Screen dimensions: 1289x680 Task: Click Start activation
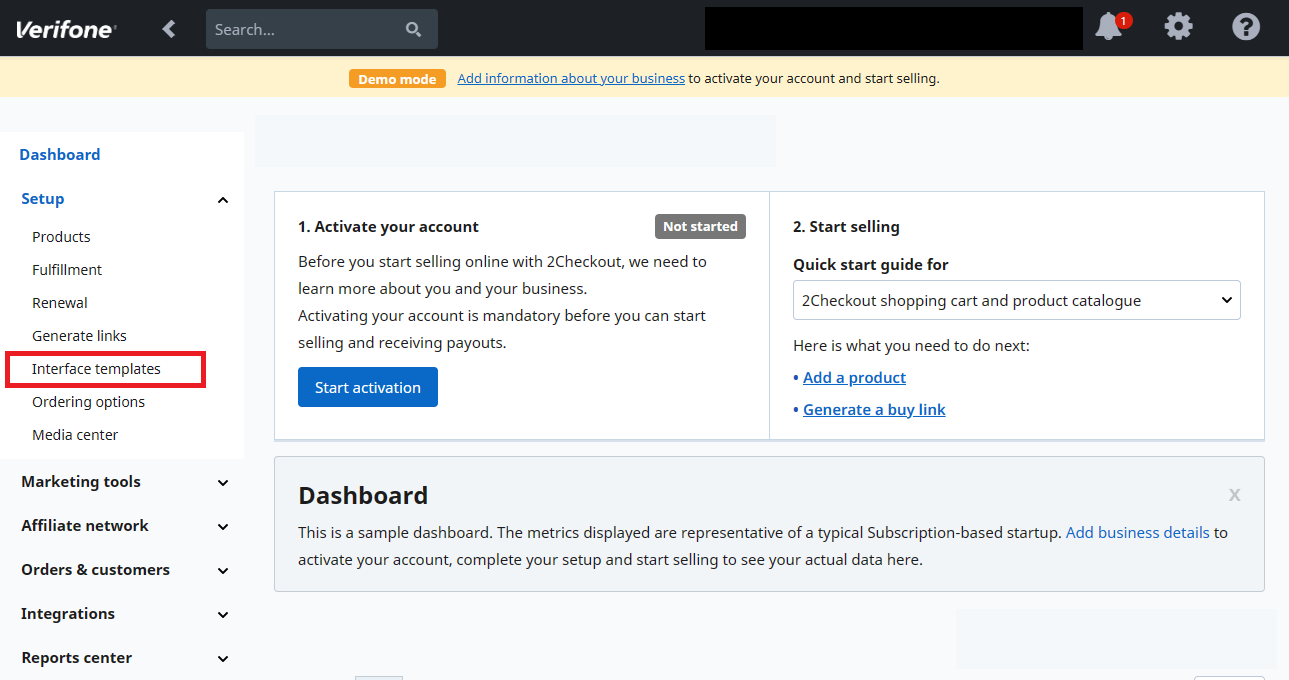click(367, 387)
